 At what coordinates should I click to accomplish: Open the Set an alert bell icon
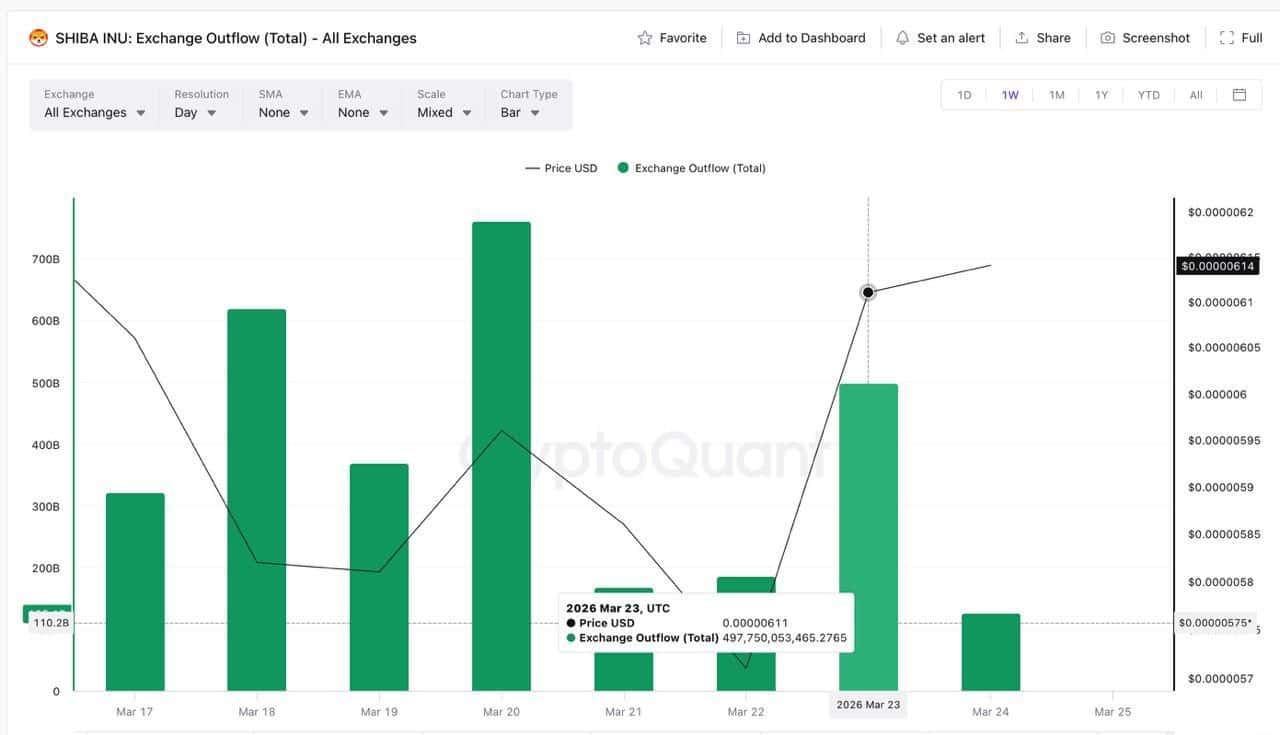(905, 37)
